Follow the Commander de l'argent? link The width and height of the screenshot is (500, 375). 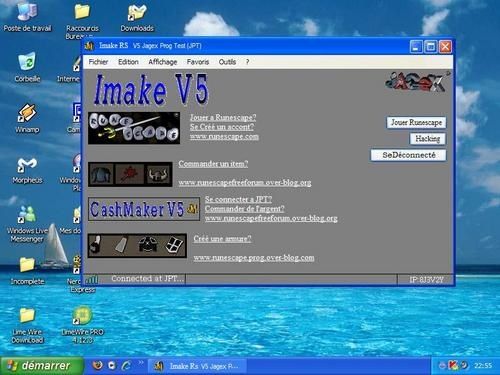(x=245, y=209)
